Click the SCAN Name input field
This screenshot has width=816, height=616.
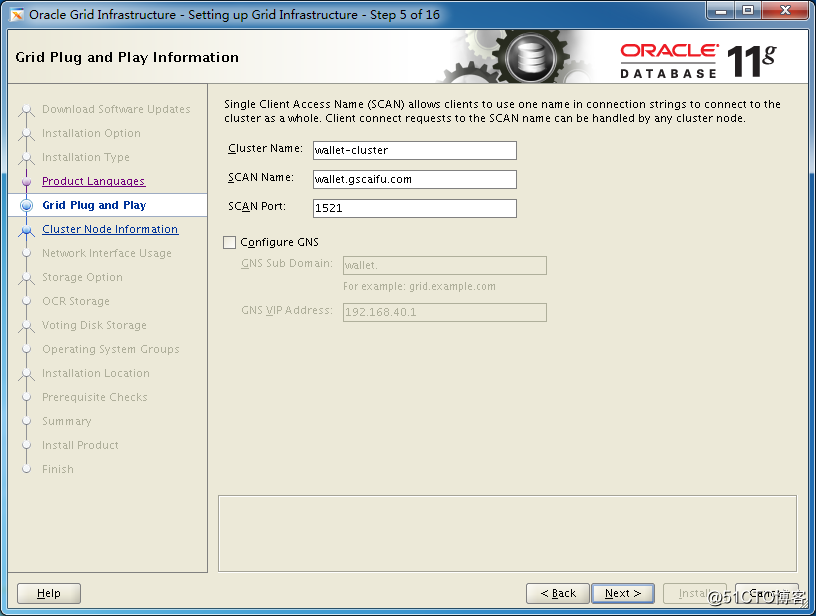(415, 179)
